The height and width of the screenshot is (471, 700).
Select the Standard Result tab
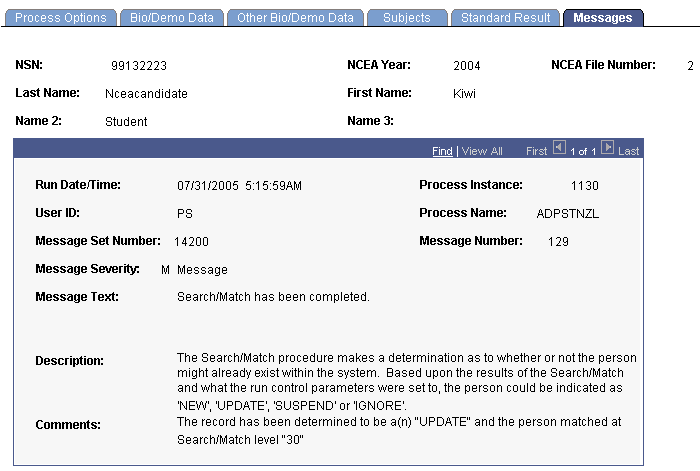(x=505, y=18)
